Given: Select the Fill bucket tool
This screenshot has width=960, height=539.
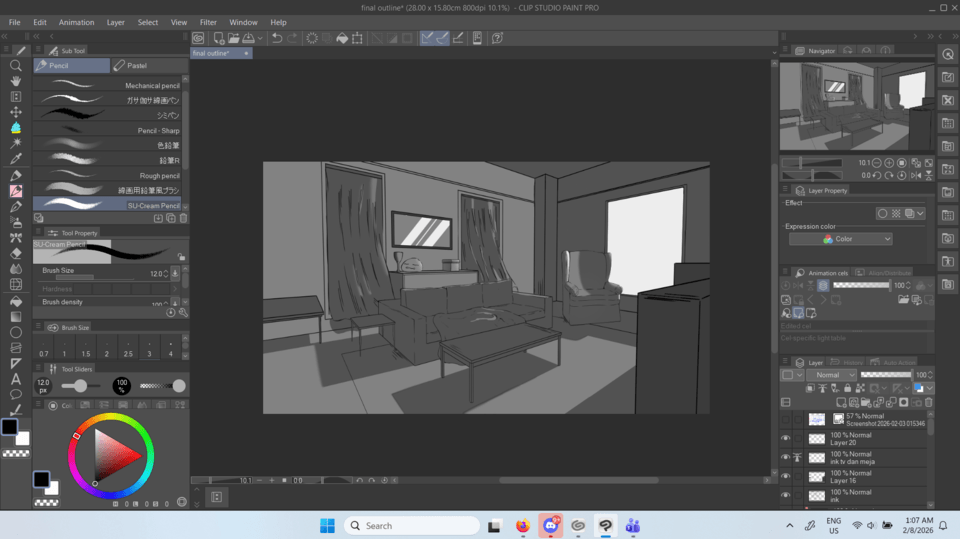Looking at the screenshot, I should (x=16, y=301).
